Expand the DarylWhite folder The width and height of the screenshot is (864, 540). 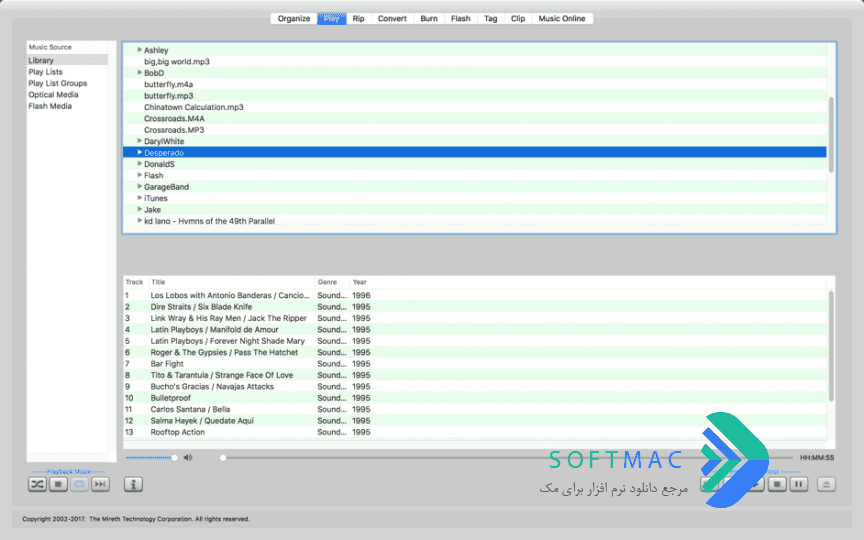tap(139, 141)
